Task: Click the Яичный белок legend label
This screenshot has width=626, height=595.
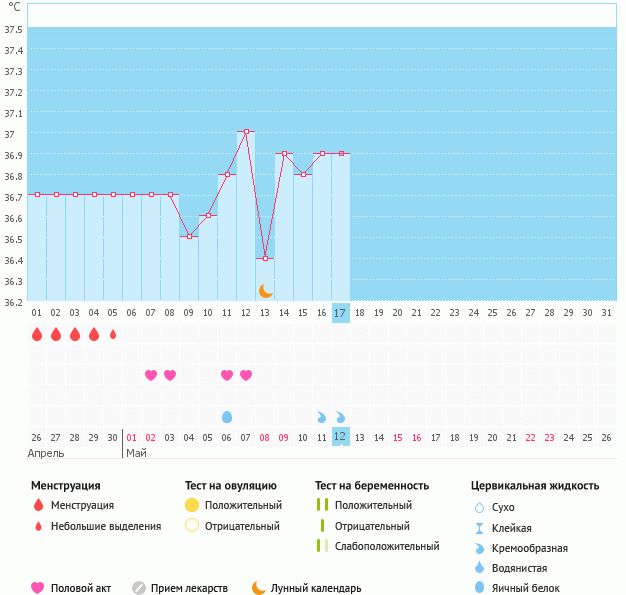Action: tap(525, 588)
